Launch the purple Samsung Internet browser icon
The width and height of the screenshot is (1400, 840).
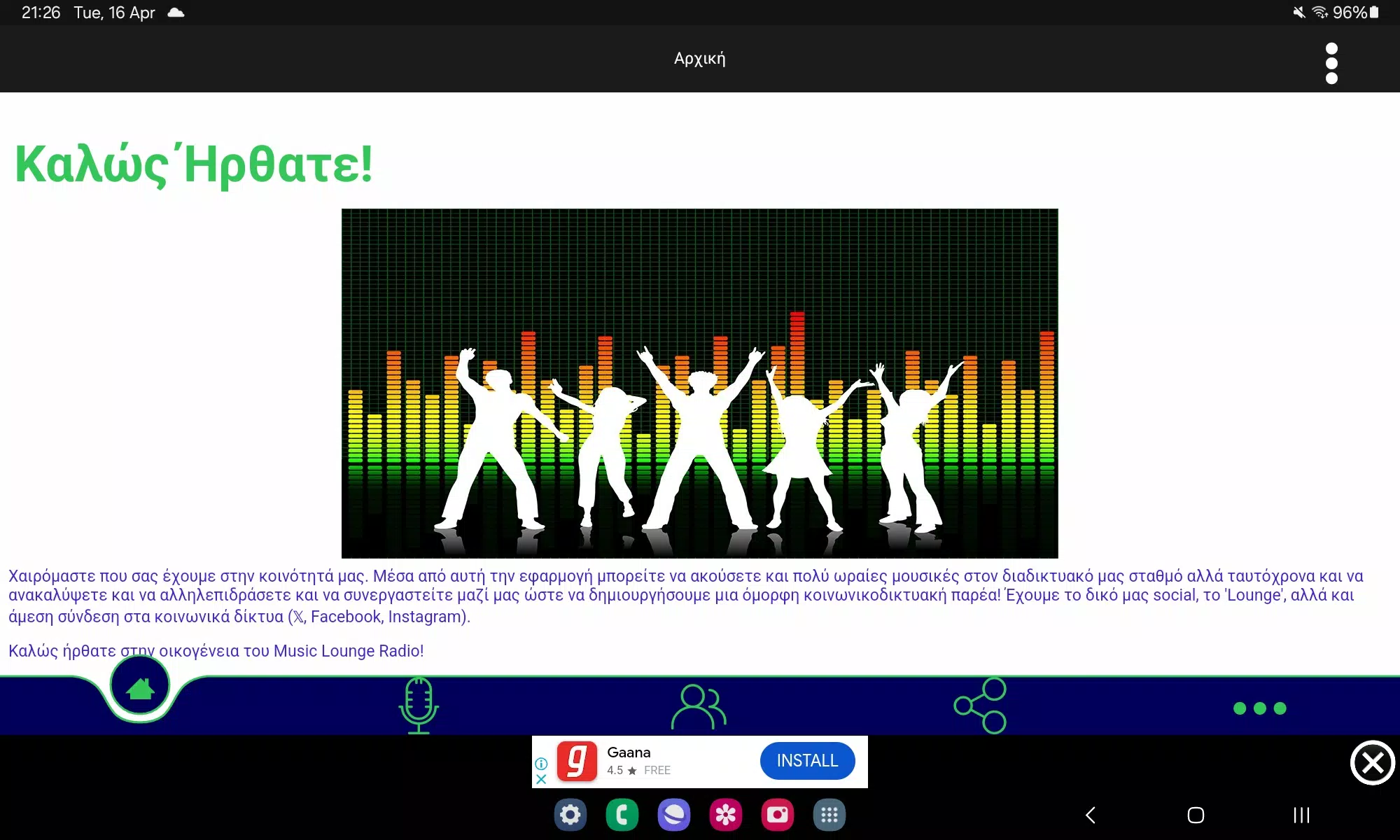pos(674,815)
